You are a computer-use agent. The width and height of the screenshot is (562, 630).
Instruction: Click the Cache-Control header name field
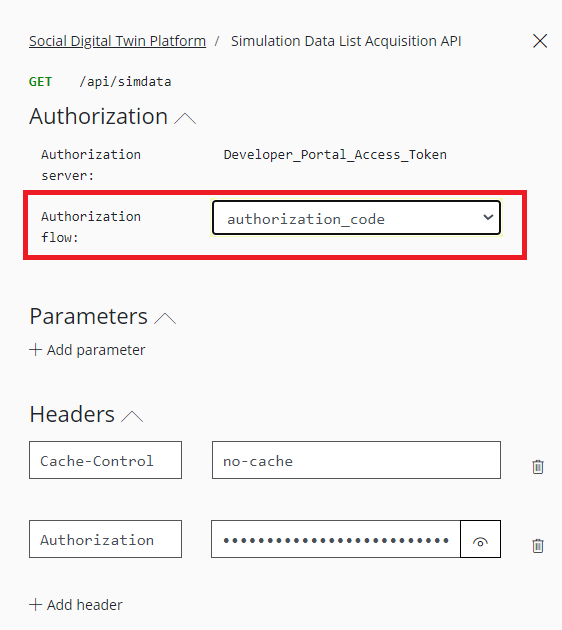click(105, 460)
